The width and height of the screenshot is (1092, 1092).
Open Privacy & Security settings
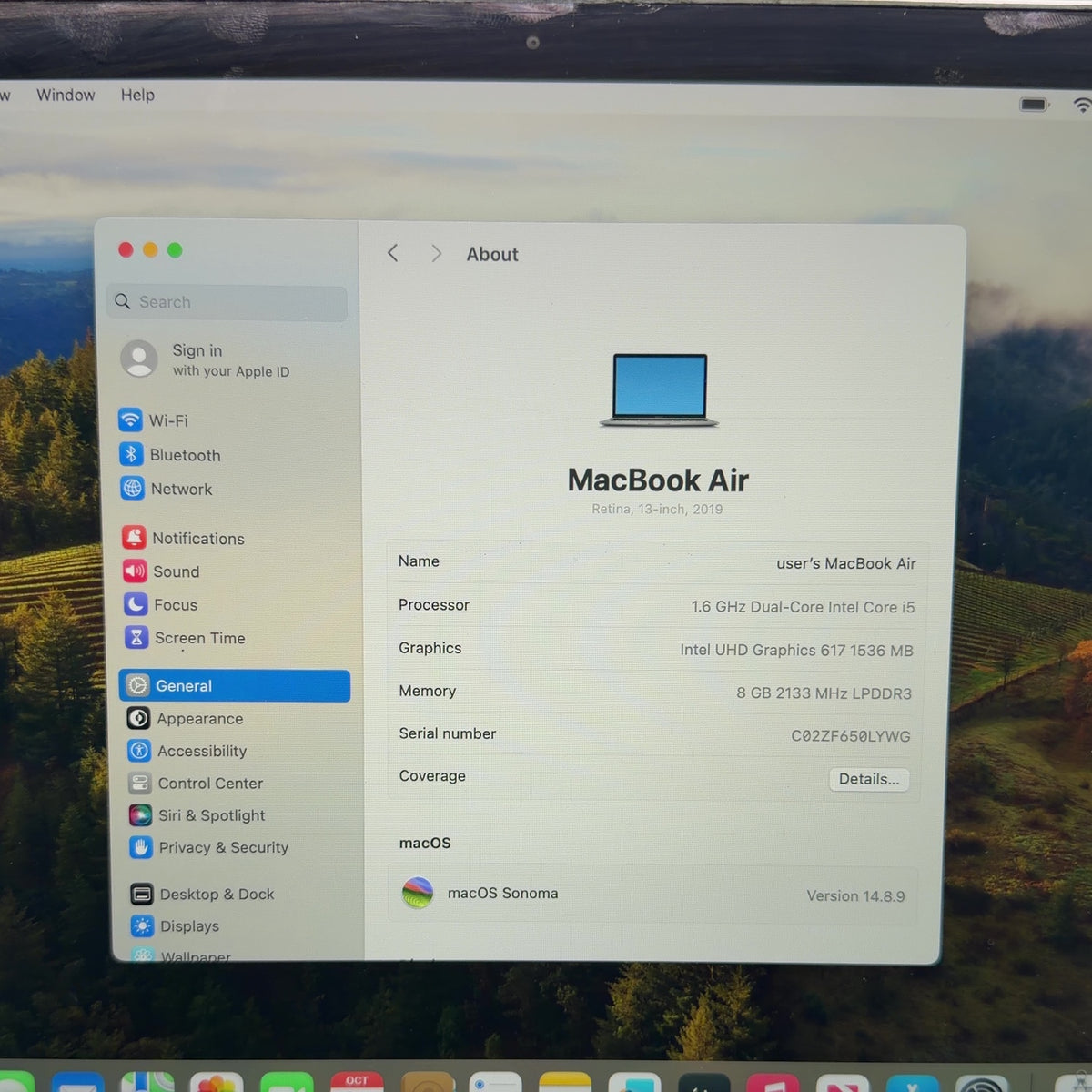click(208, 847)
